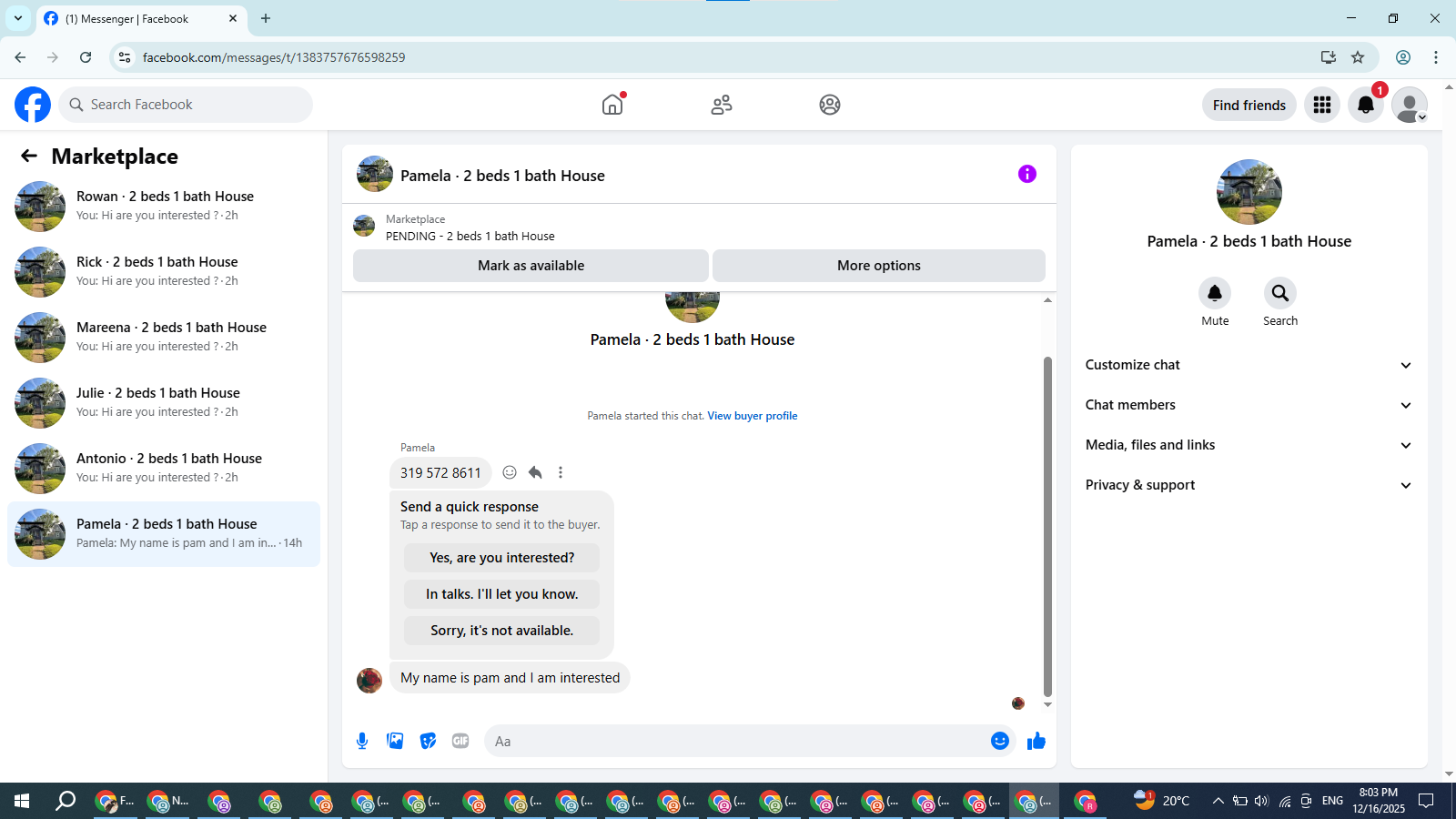Open Mareena 2 beds 1 bath House chat
The image size is (1456, 819).
(x=164, y=338)
